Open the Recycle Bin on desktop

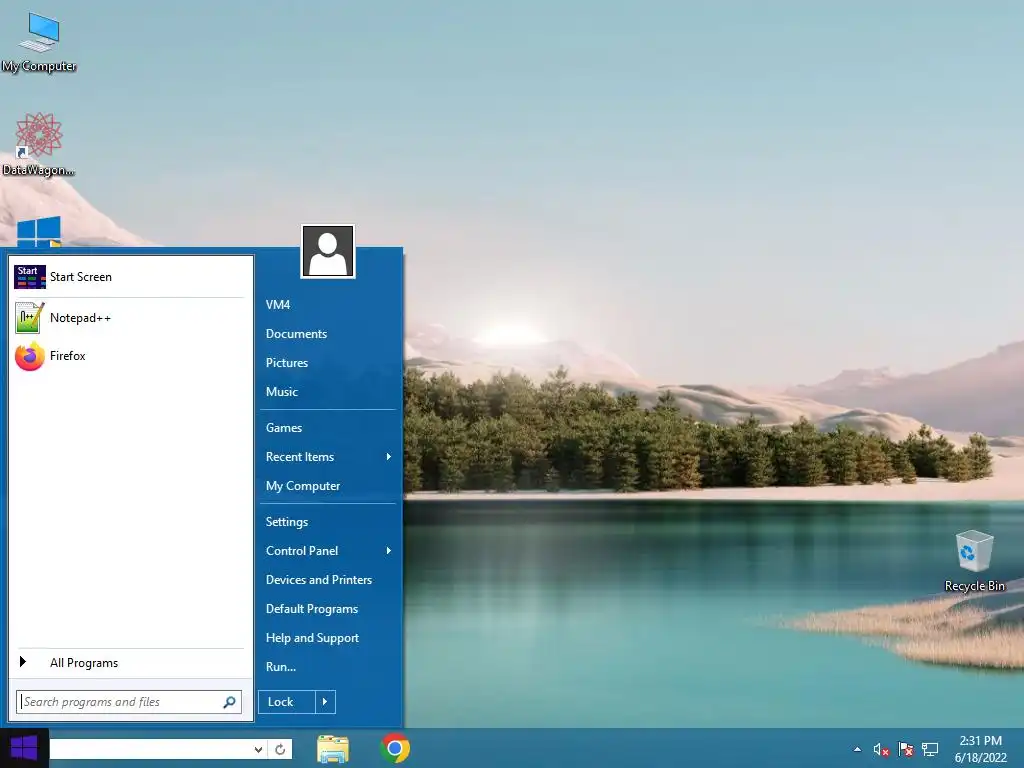point(974,562)
